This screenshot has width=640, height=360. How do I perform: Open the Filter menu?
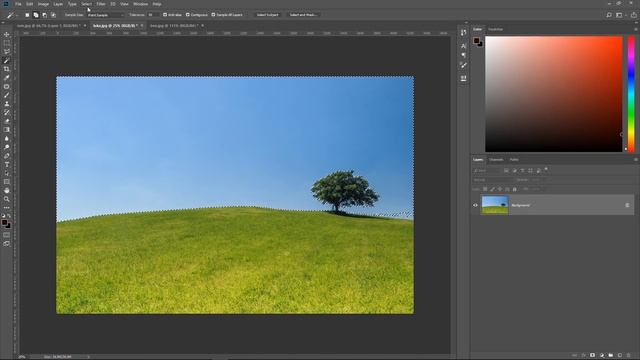[100, 4]
